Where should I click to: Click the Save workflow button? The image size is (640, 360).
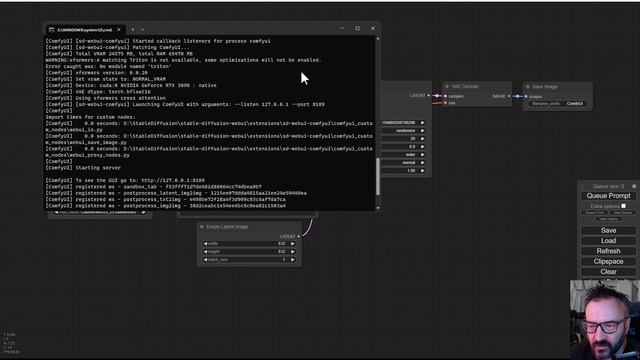(x=608, y=231)
